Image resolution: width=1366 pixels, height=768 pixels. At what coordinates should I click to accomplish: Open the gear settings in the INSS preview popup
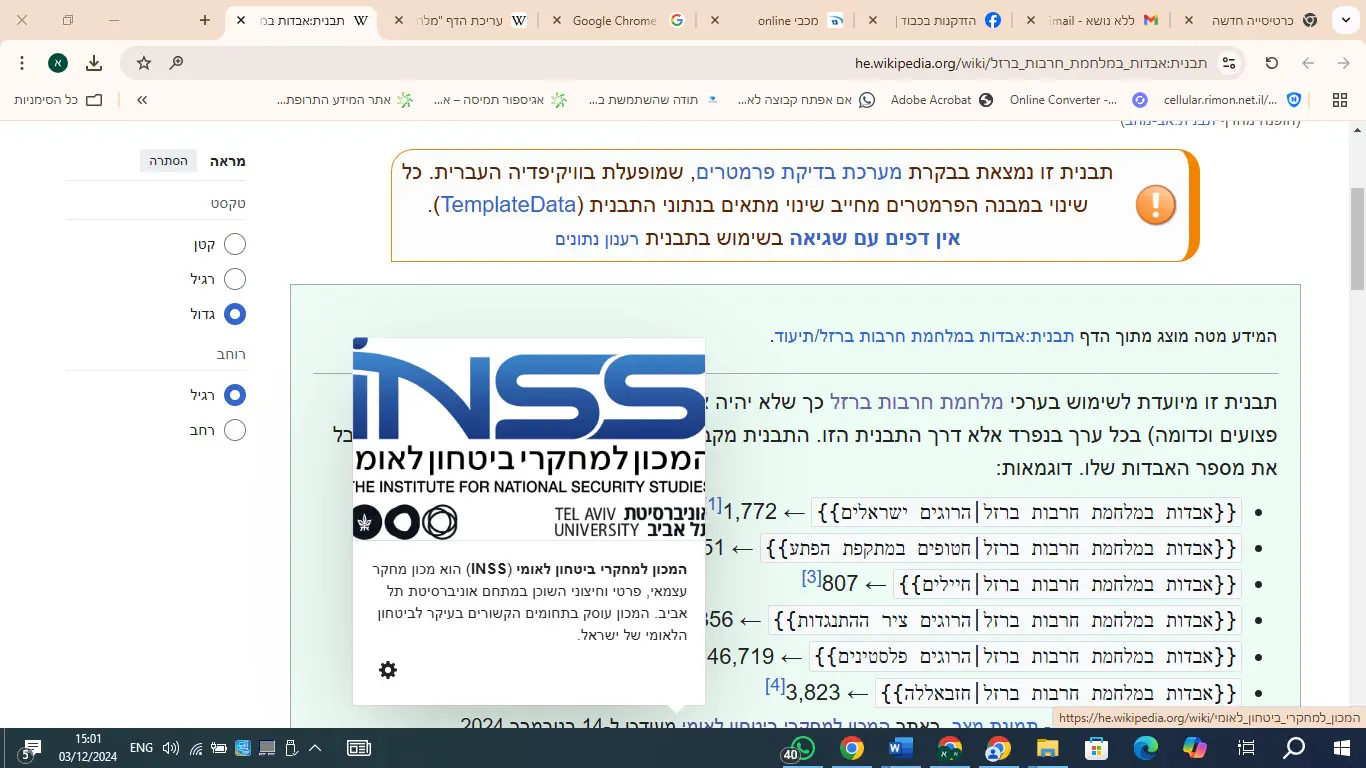point(388,670)
